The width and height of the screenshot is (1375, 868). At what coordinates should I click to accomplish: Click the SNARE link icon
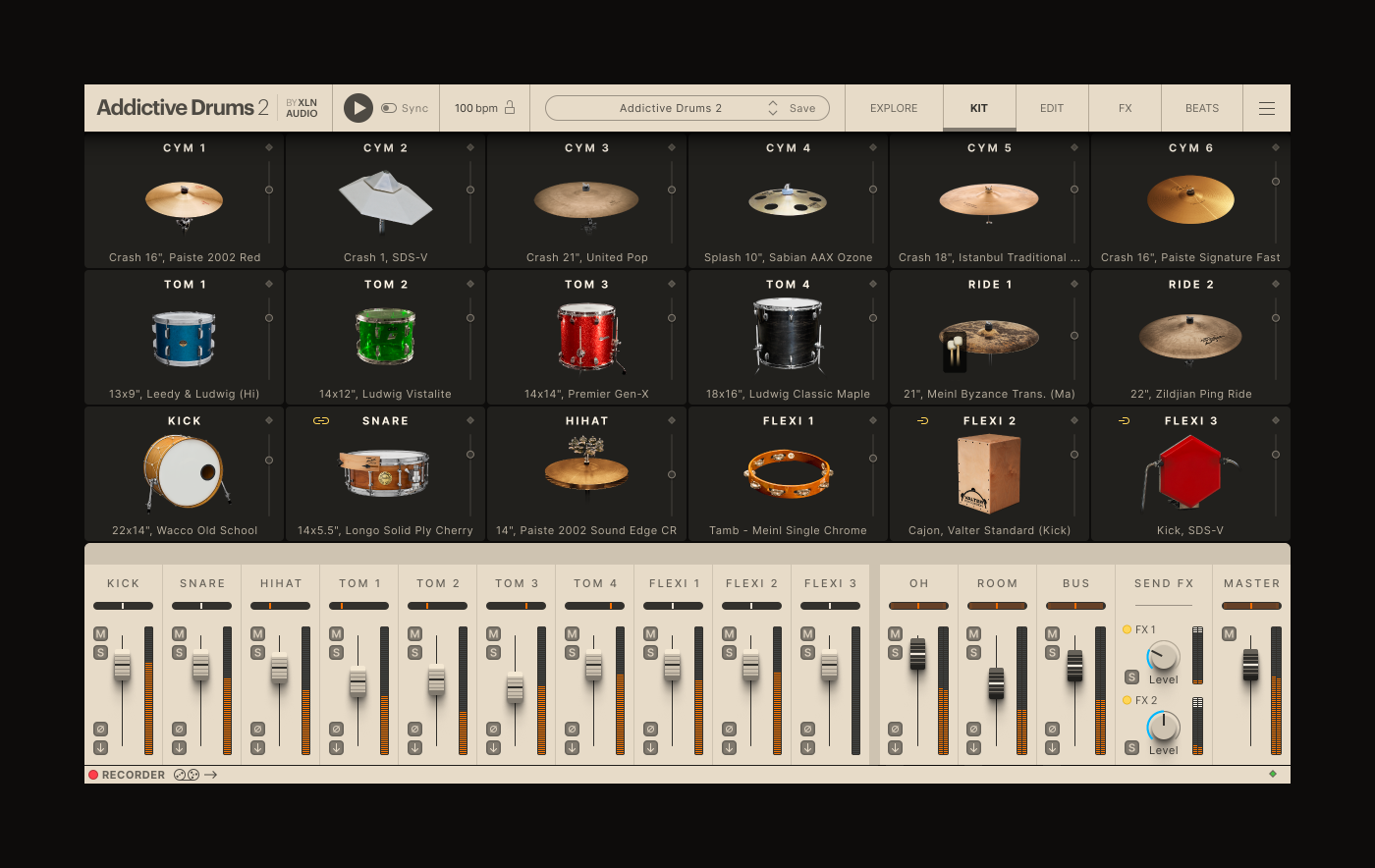pyautogui.click(x=320, y=420)
